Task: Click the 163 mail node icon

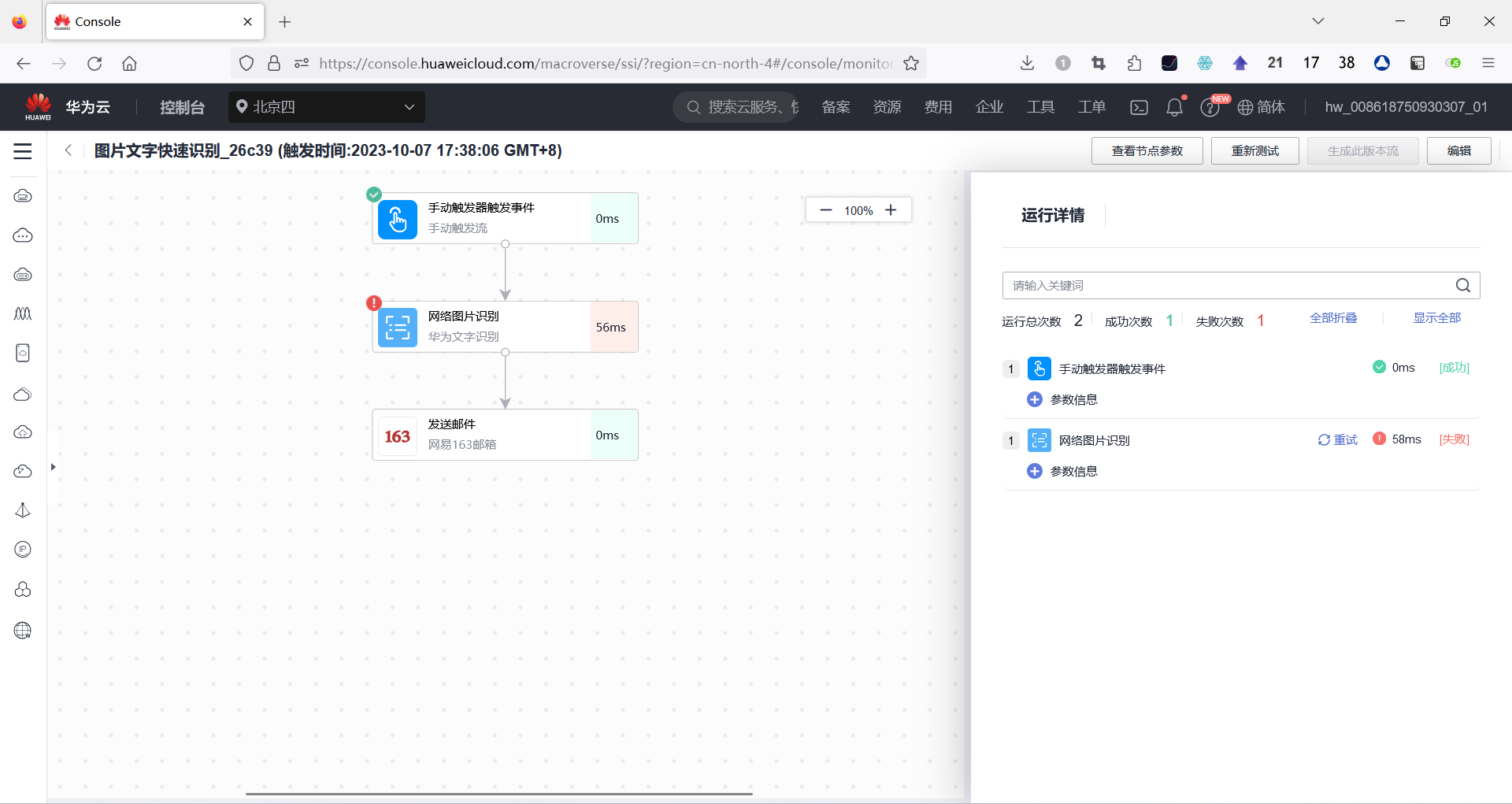Action: [398, 435]
